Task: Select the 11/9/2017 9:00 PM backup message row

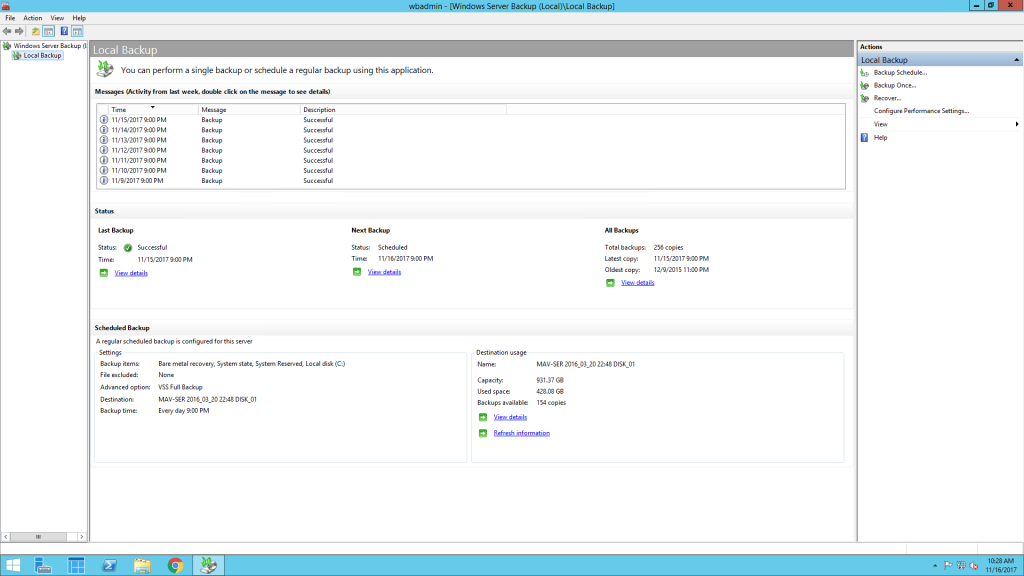Action: tap(471, 181)
